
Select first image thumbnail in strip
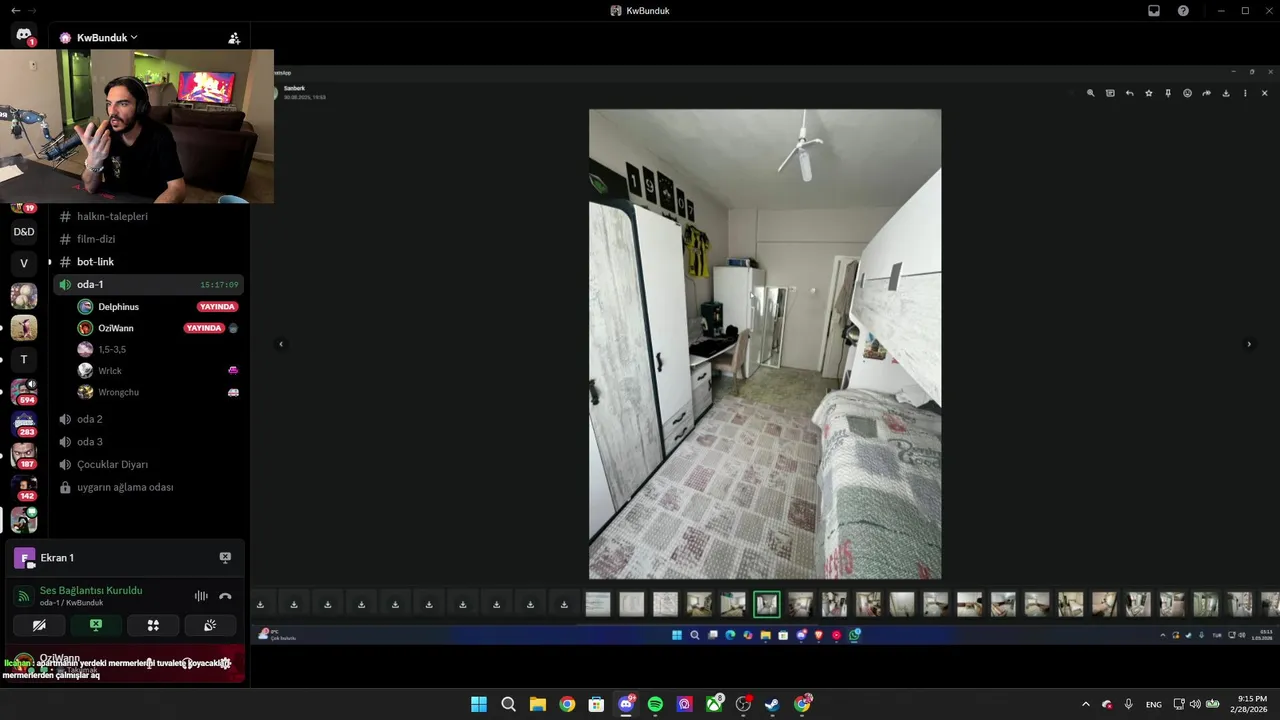click(x=598, y=604)
